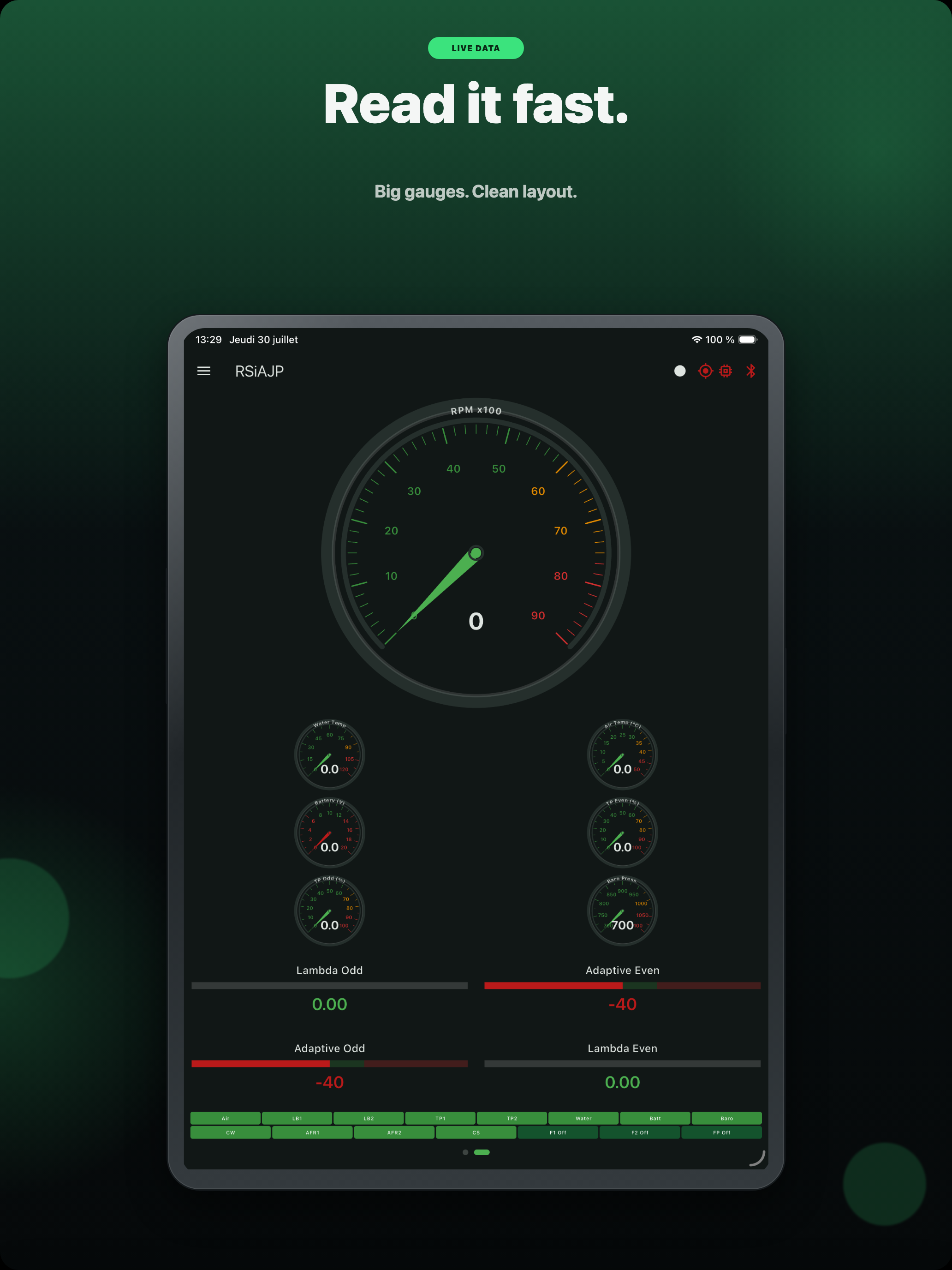Tap the TP1 status chip

[x=440, y=1118]
